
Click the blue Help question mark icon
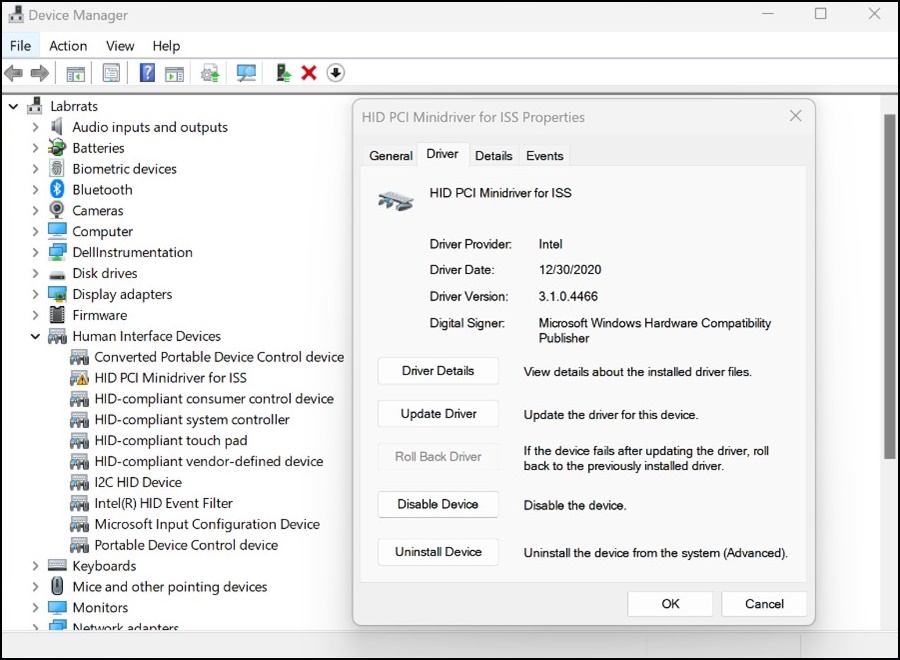pos(148,73)
